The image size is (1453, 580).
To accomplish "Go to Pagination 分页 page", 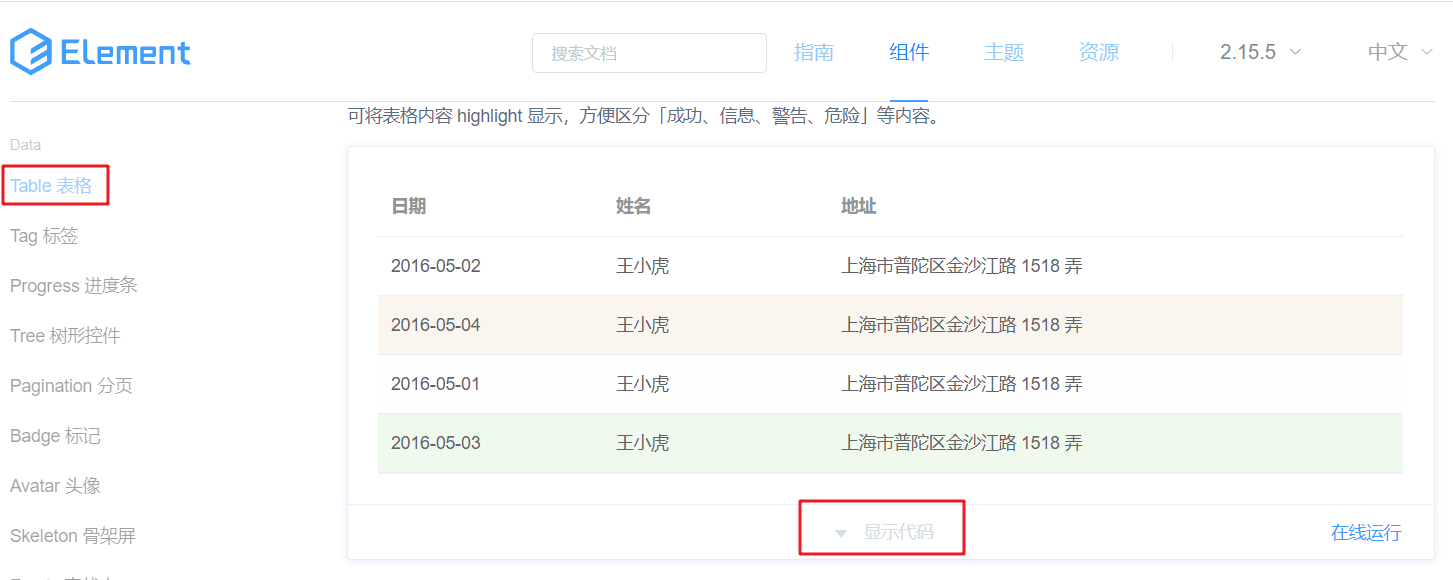I will click(71, 386).
